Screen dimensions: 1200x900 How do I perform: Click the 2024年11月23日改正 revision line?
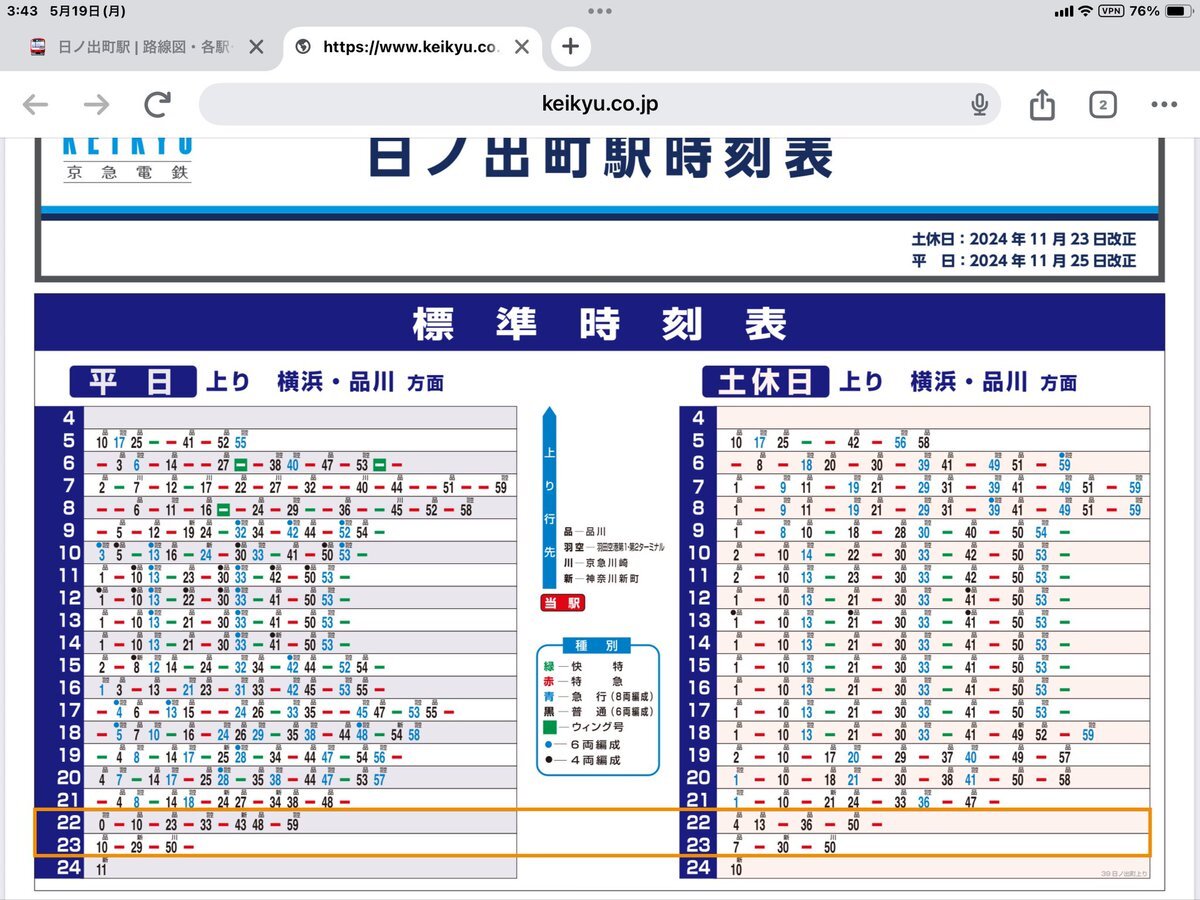[x=1024, y=240]
